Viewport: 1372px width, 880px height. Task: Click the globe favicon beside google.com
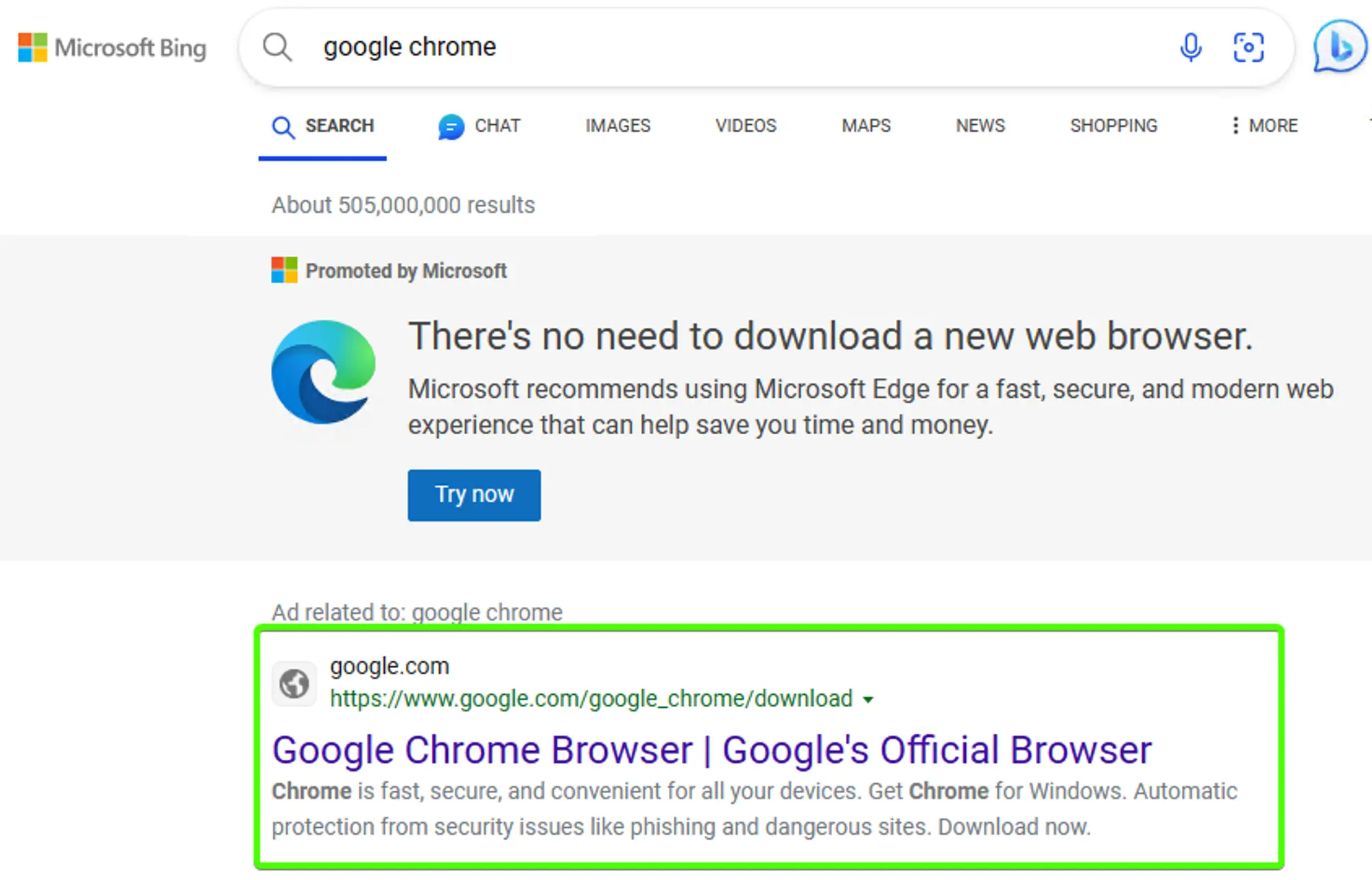tap(294, 683)
